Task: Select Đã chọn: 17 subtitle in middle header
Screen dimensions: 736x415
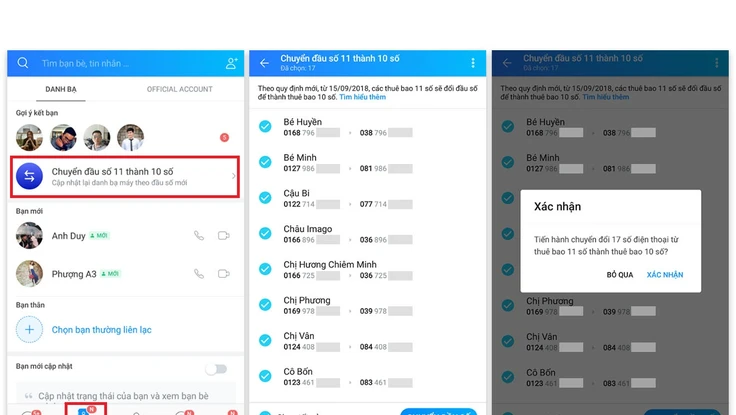Action: (298, 69)
